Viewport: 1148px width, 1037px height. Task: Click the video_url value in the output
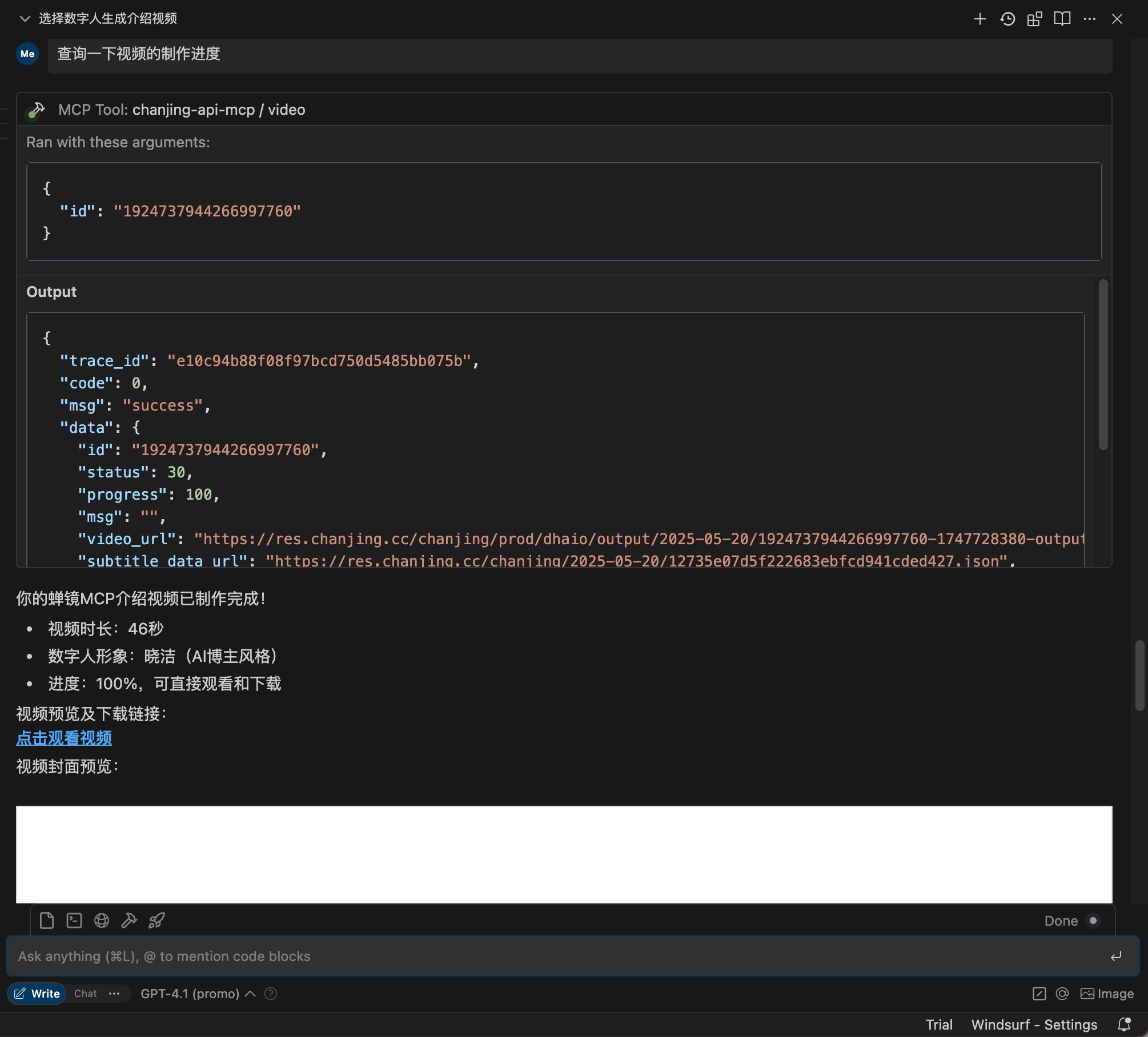[639, 539]
